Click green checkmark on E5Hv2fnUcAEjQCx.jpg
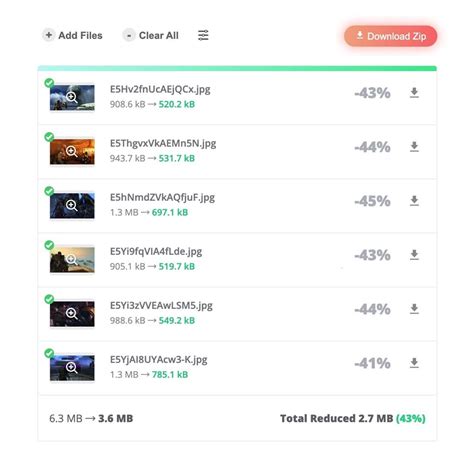This screenshot has width=474, height=474. point(49,83)
